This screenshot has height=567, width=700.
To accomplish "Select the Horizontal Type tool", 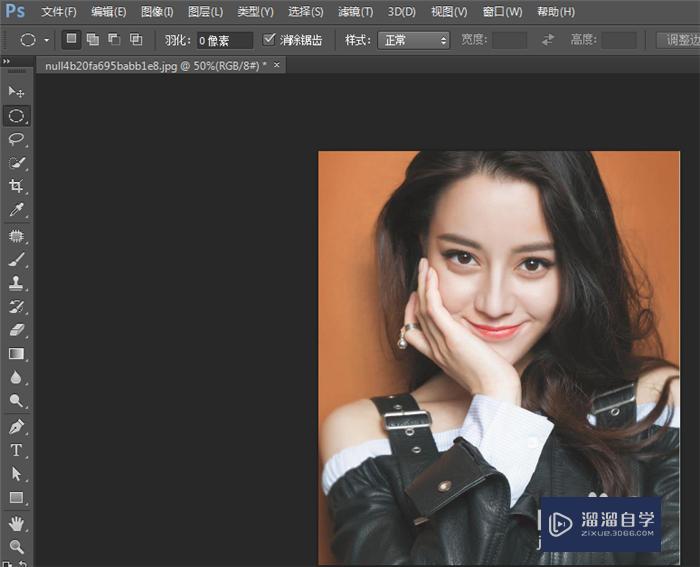I will tap(16, 450).
